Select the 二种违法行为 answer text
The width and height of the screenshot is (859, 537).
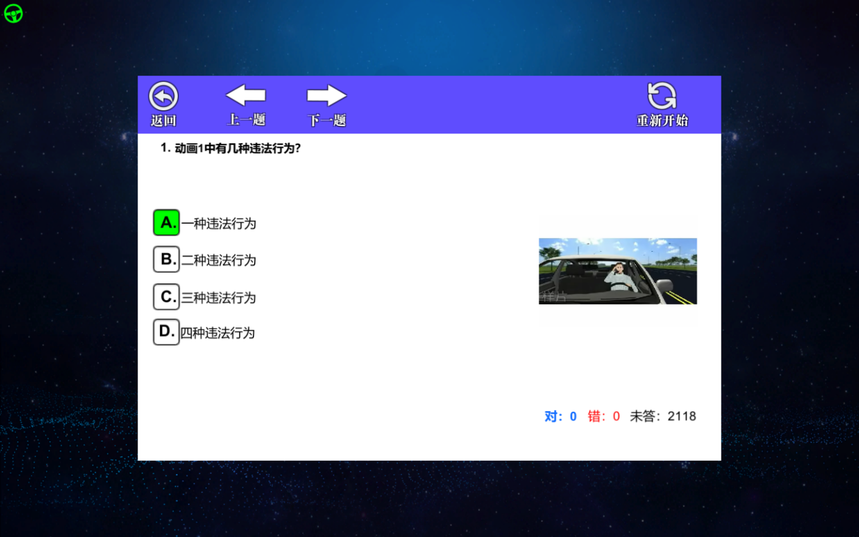pyautogui.click(x=219, y=261)
